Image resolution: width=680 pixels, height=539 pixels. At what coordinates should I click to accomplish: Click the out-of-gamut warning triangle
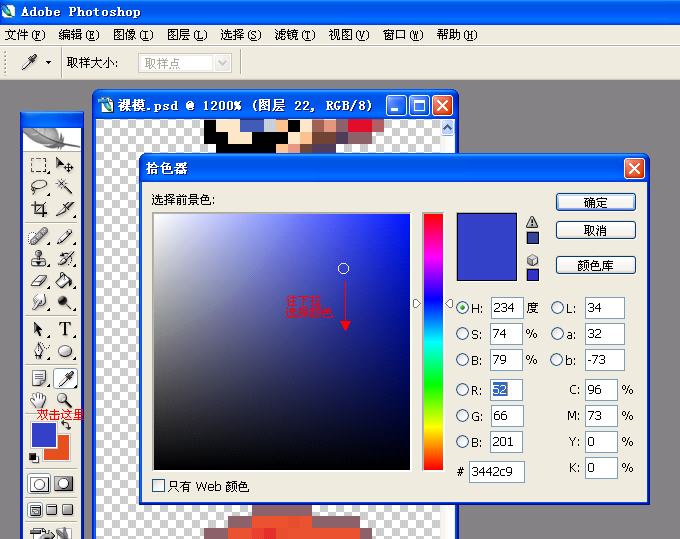coord(532,222)
